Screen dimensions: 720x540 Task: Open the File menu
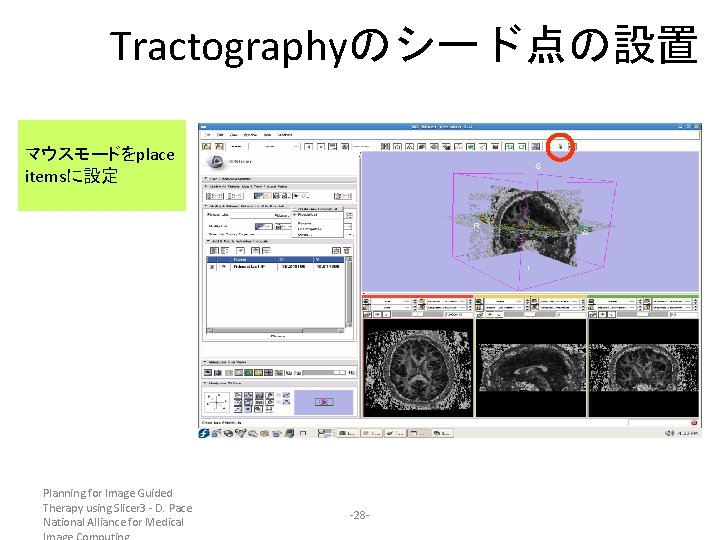[207, 135]
